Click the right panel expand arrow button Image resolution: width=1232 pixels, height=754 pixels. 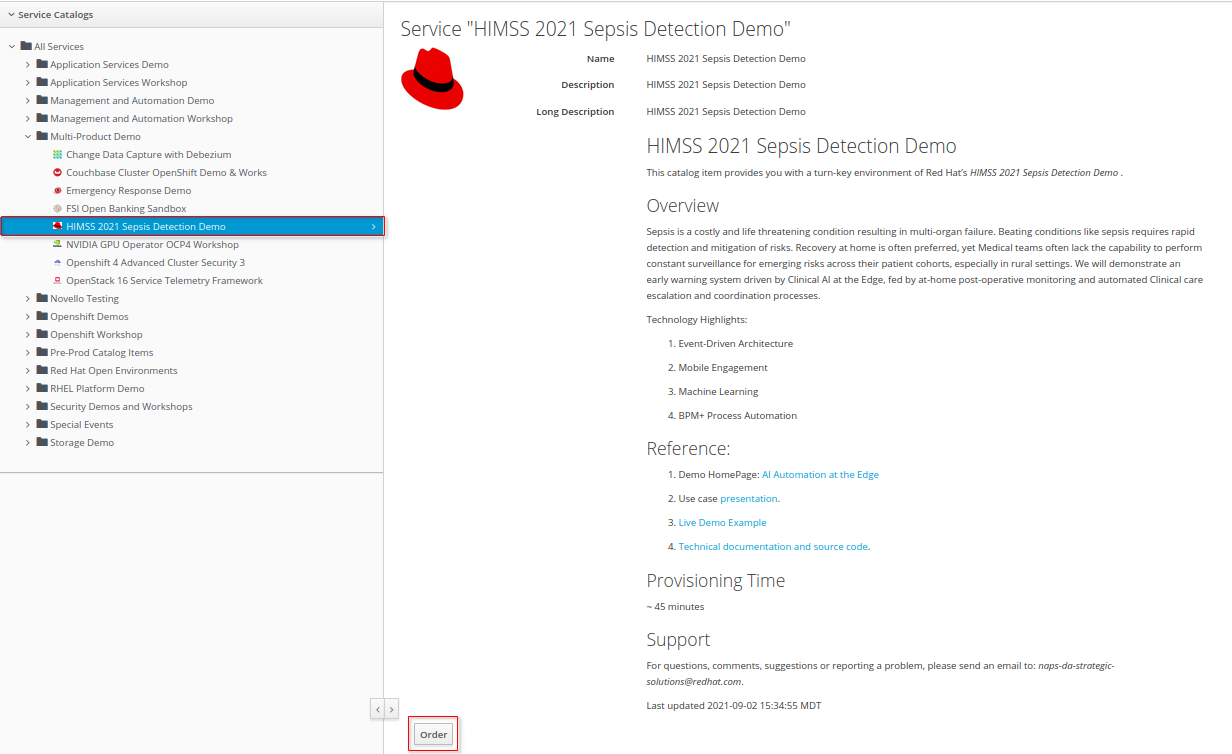(x=391, y=709)
